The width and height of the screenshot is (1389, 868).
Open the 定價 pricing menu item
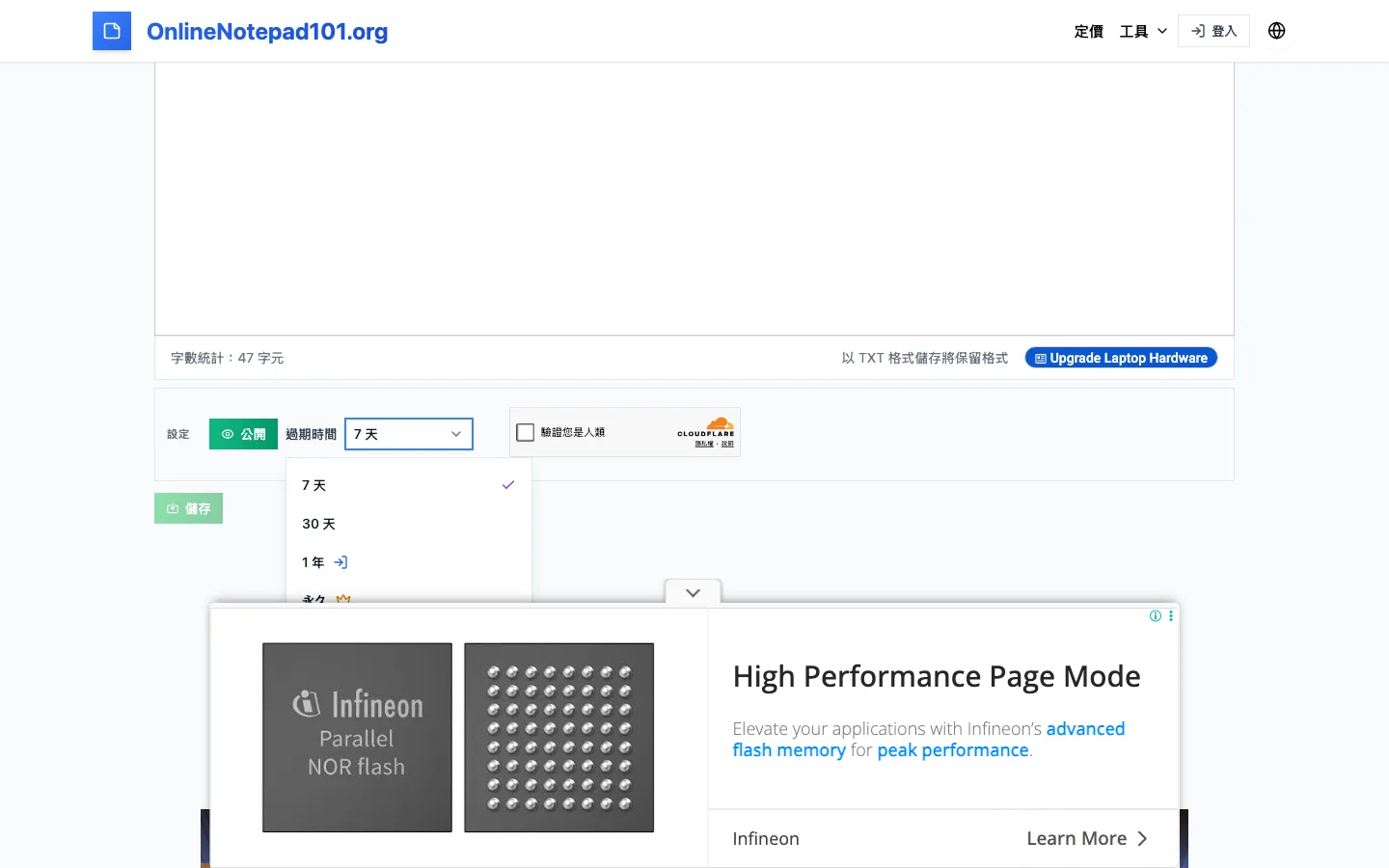pos(1088,31)
